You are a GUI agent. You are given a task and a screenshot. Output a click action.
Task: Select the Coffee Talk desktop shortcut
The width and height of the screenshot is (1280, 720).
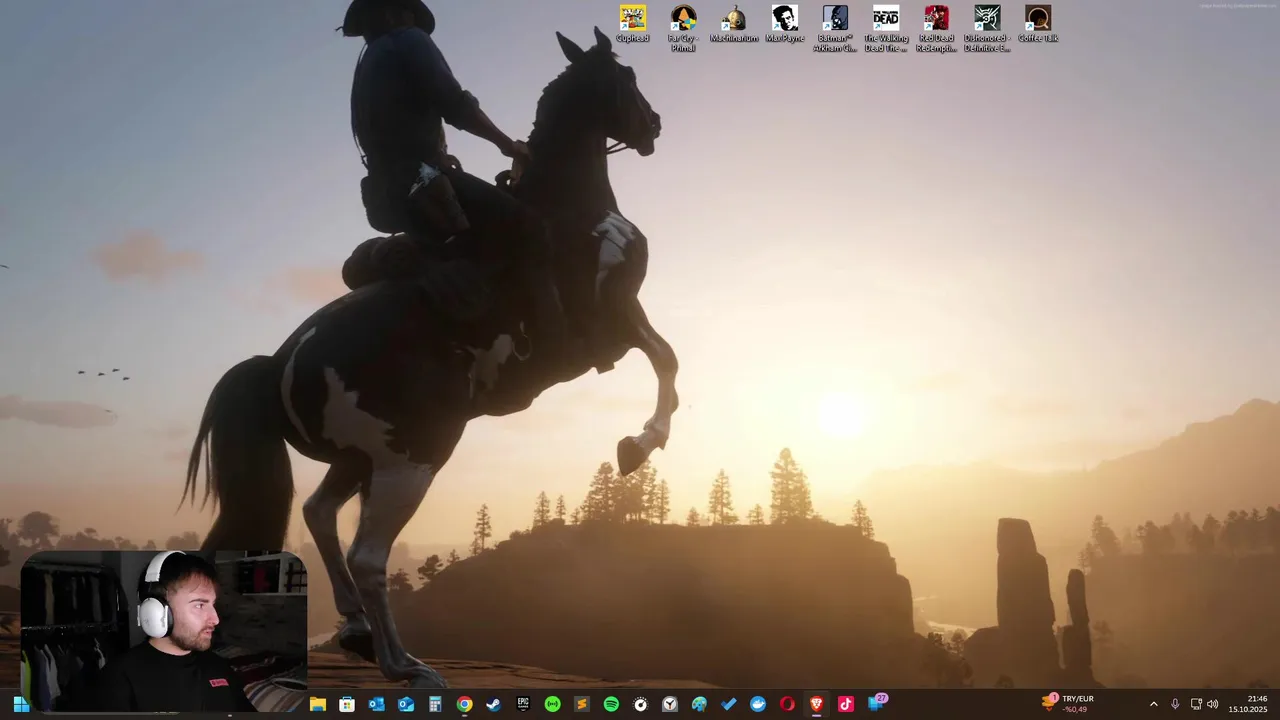(x=1038, y=24)
